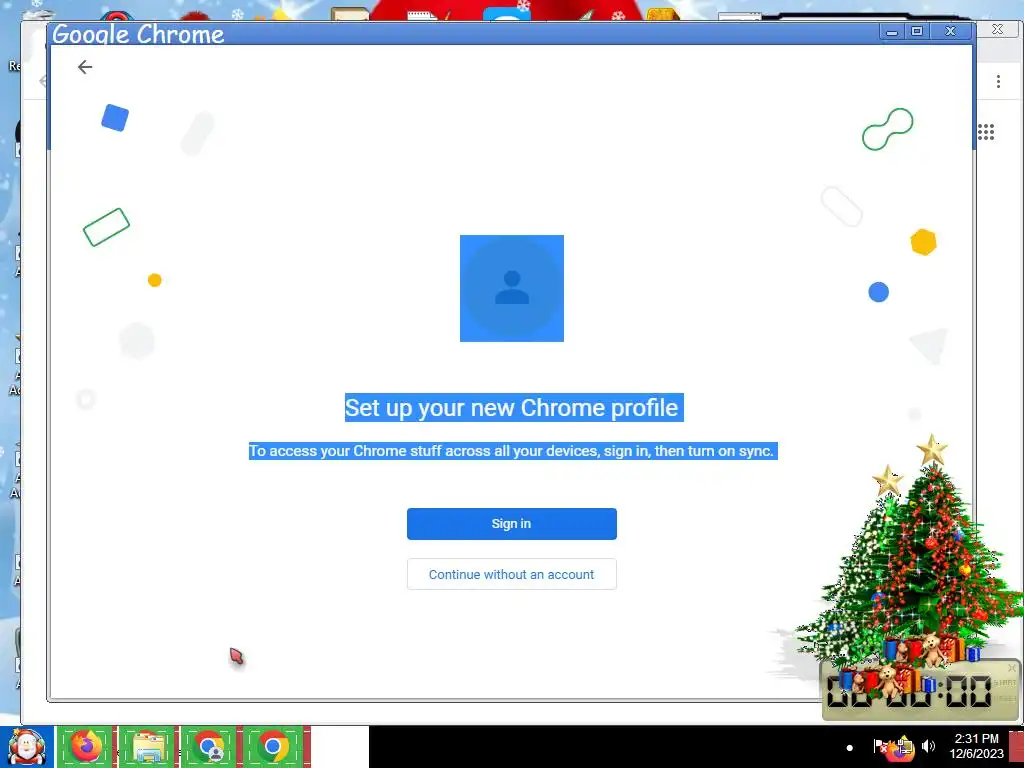Close the timer widget with its X
Image resolution: width=1024 pixels, height=768 pixels.
(1012, 667)
